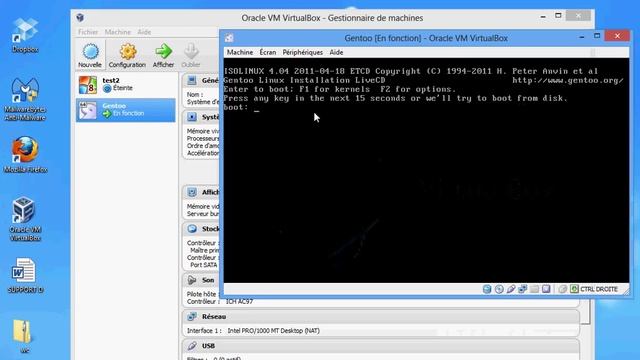This screenshot has height=360, width=640.
Task: Maximize the VirtualBox manager window
Action: [x=558, y=16]
